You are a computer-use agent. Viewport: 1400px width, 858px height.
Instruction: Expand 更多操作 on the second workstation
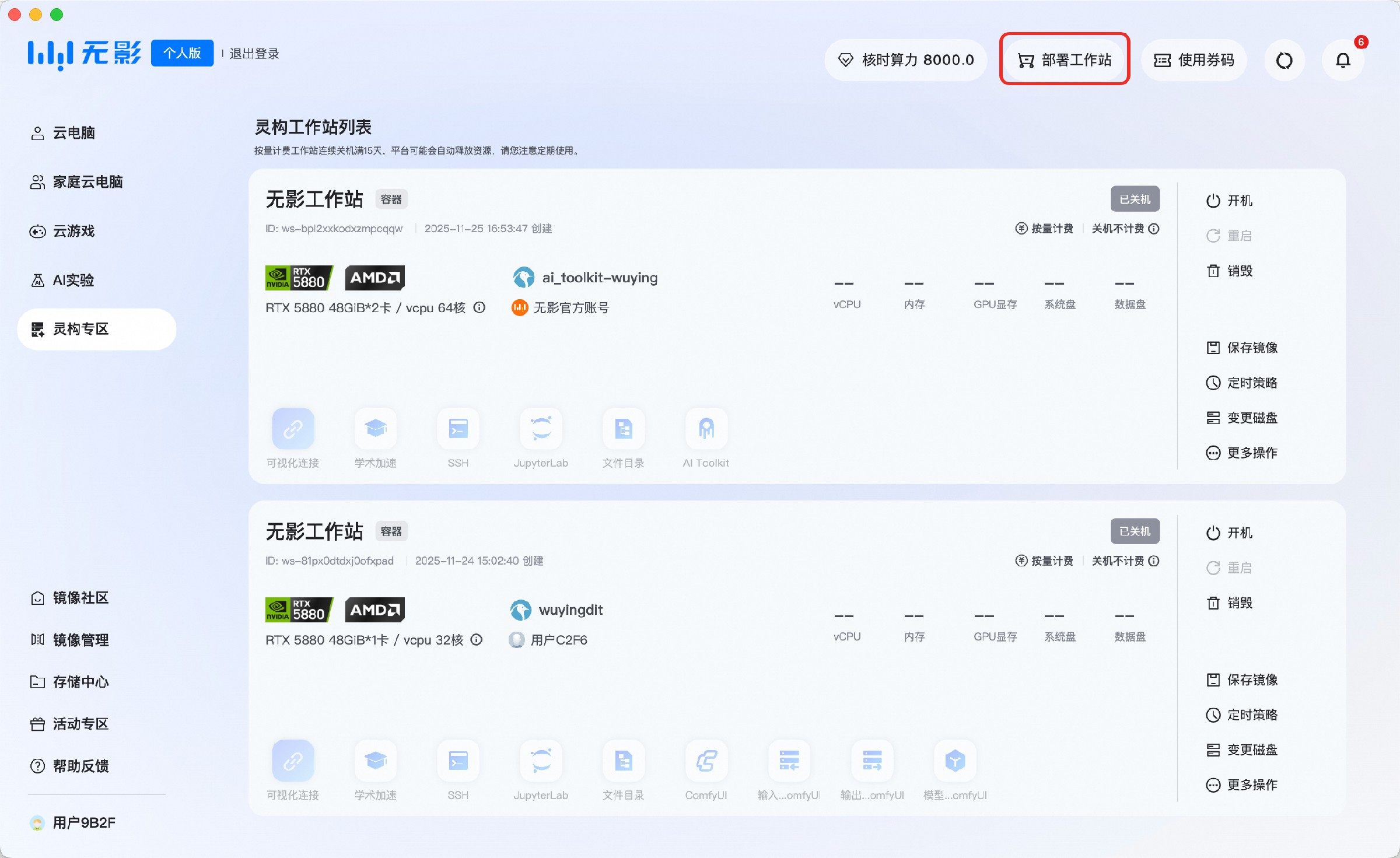pyautogui.click(x=1241, y=785)
